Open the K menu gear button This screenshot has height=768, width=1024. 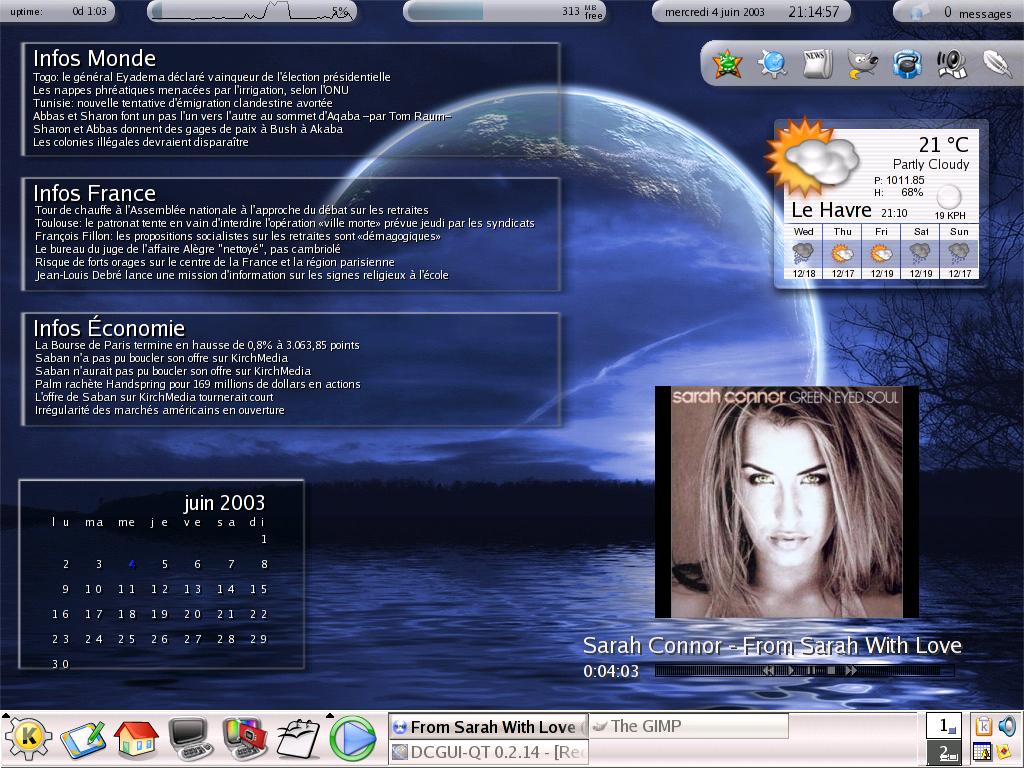[x=27, y=739]
